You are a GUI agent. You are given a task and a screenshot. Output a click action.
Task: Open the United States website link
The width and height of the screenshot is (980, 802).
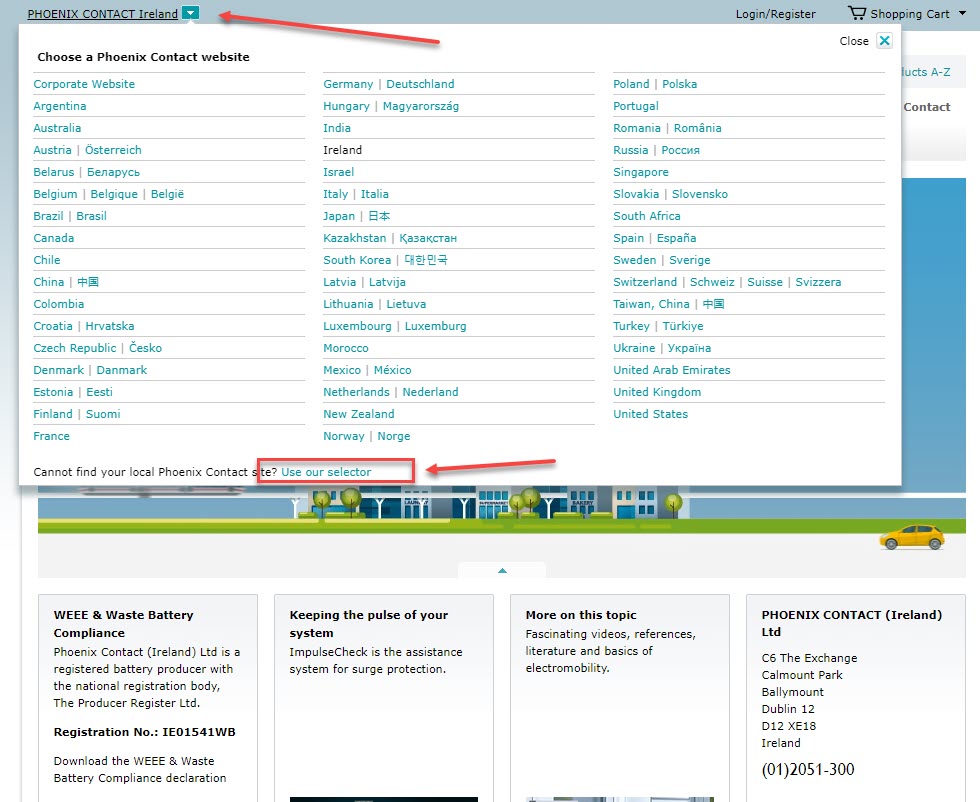pyautogui.click(x=650, y=414)
